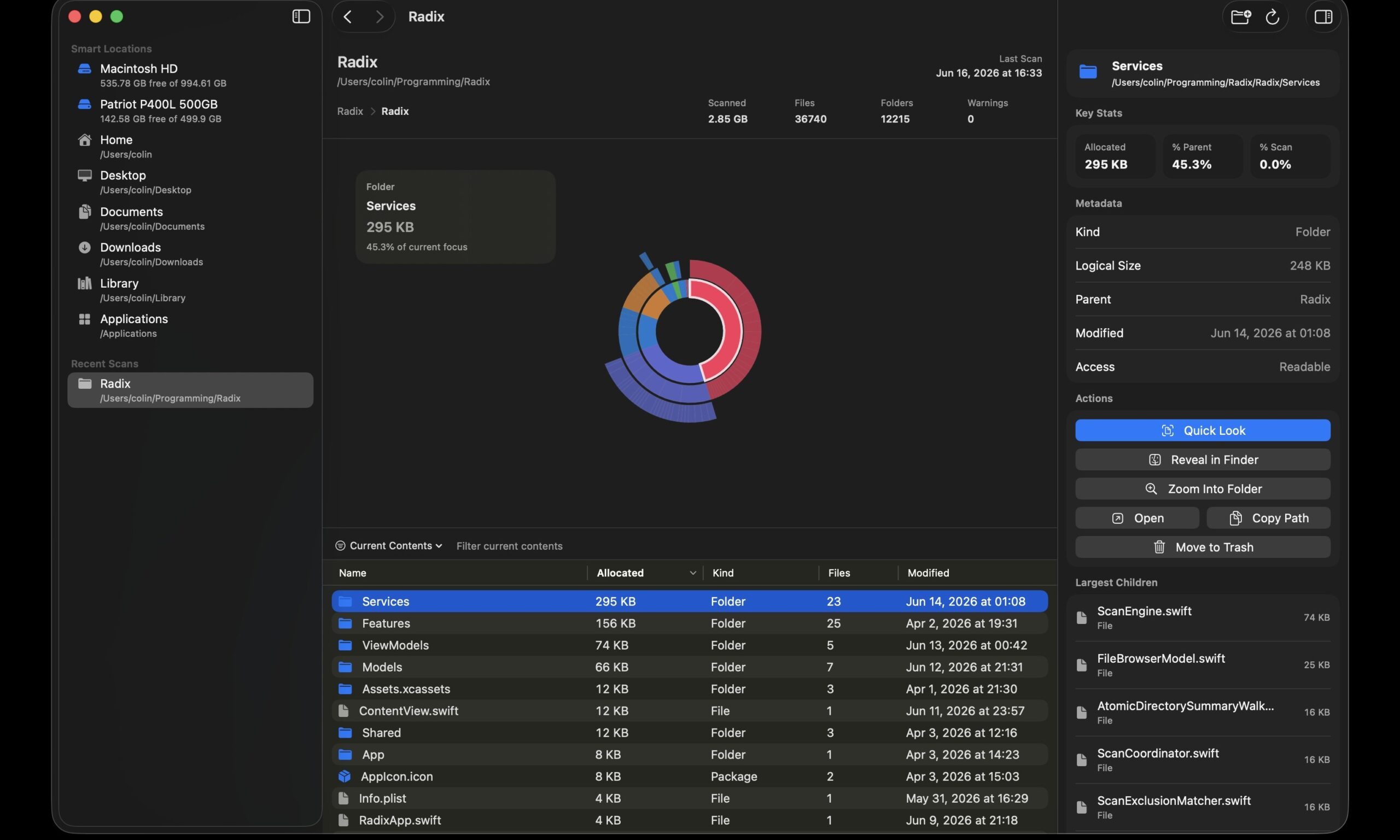Viewport: 1400px width, 840px height.
Task: Click Radix root breadcrumb
Action: pos(349,112)
